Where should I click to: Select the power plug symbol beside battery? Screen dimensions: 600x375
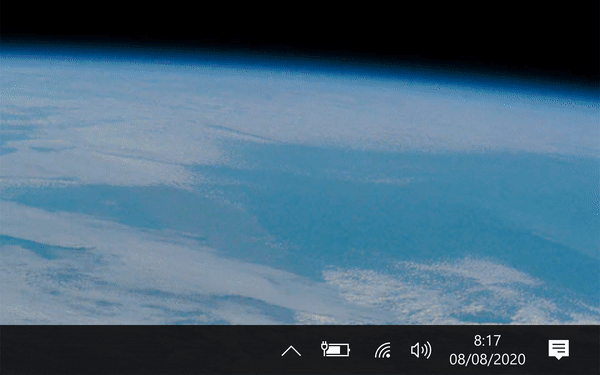[x=324, y=348]
